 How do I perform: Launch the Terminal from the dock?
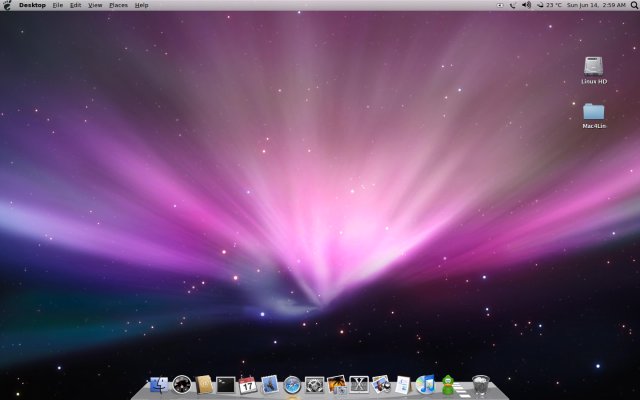point(226,384)
